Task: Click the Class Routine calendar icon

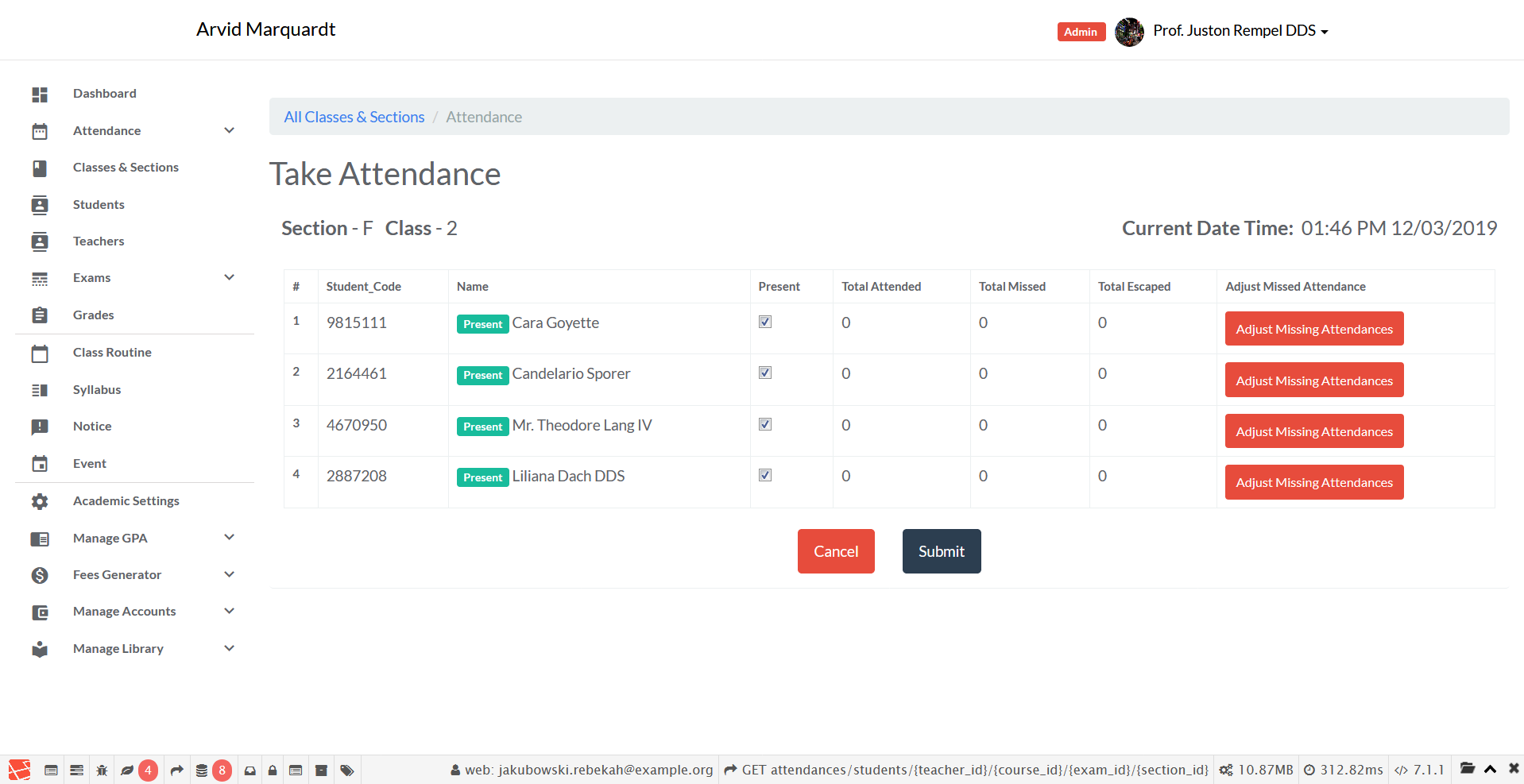Action: click(x=40, y=353)
